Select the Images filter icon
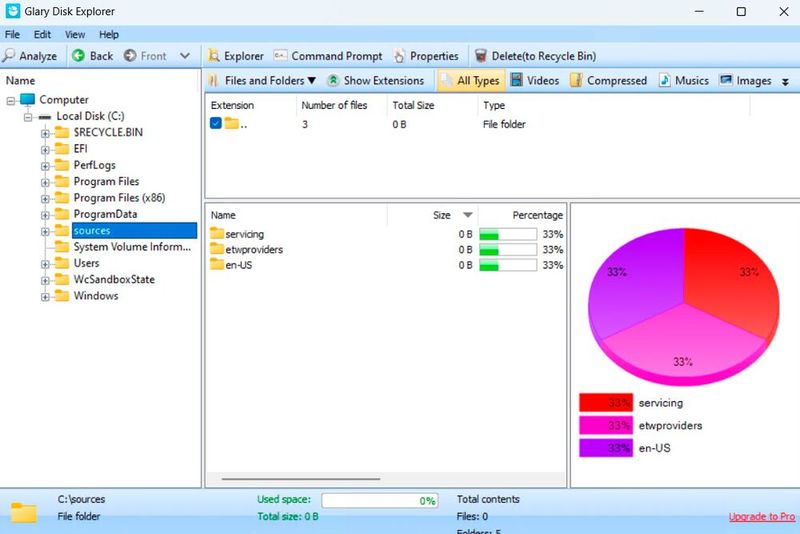 pos(726,80)
